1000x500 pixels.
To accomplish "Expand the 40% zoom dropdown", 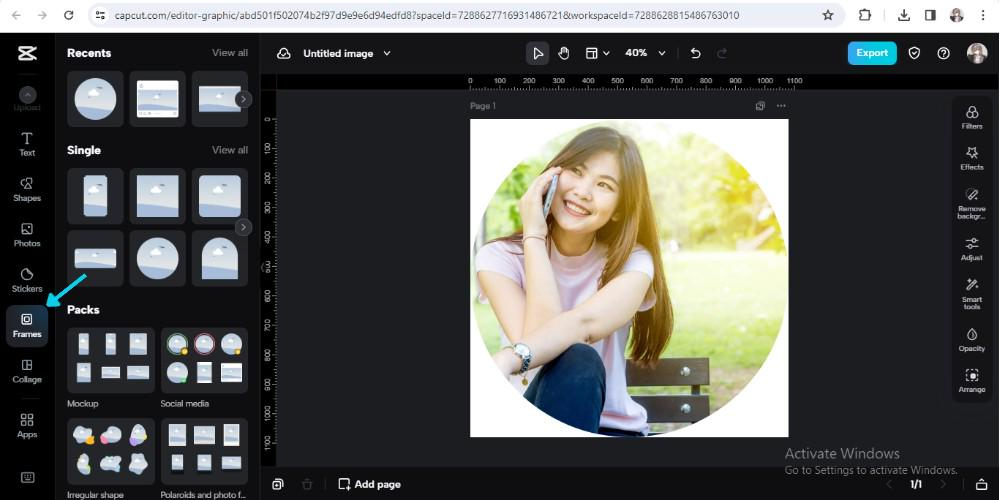I will pos(643,53).
